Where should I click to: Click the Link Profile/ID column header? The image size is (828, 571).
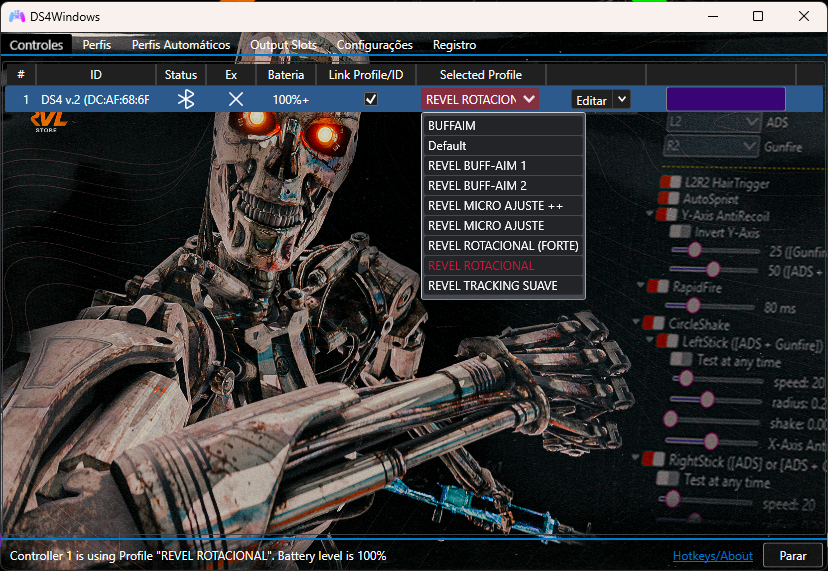click(x=366, y=74)
